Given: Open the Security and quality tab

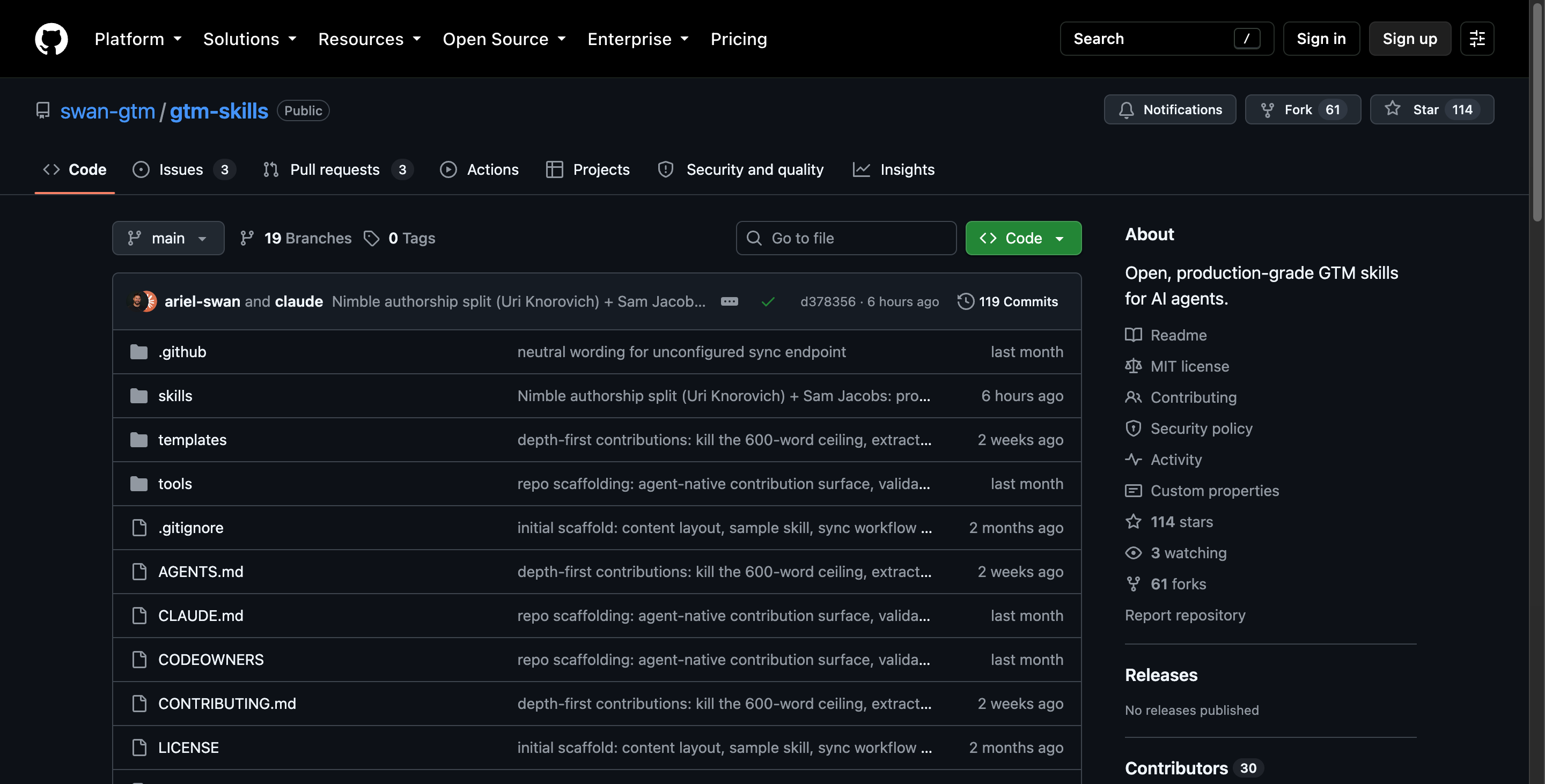Looking at the screenshot, I should (741, 169).
